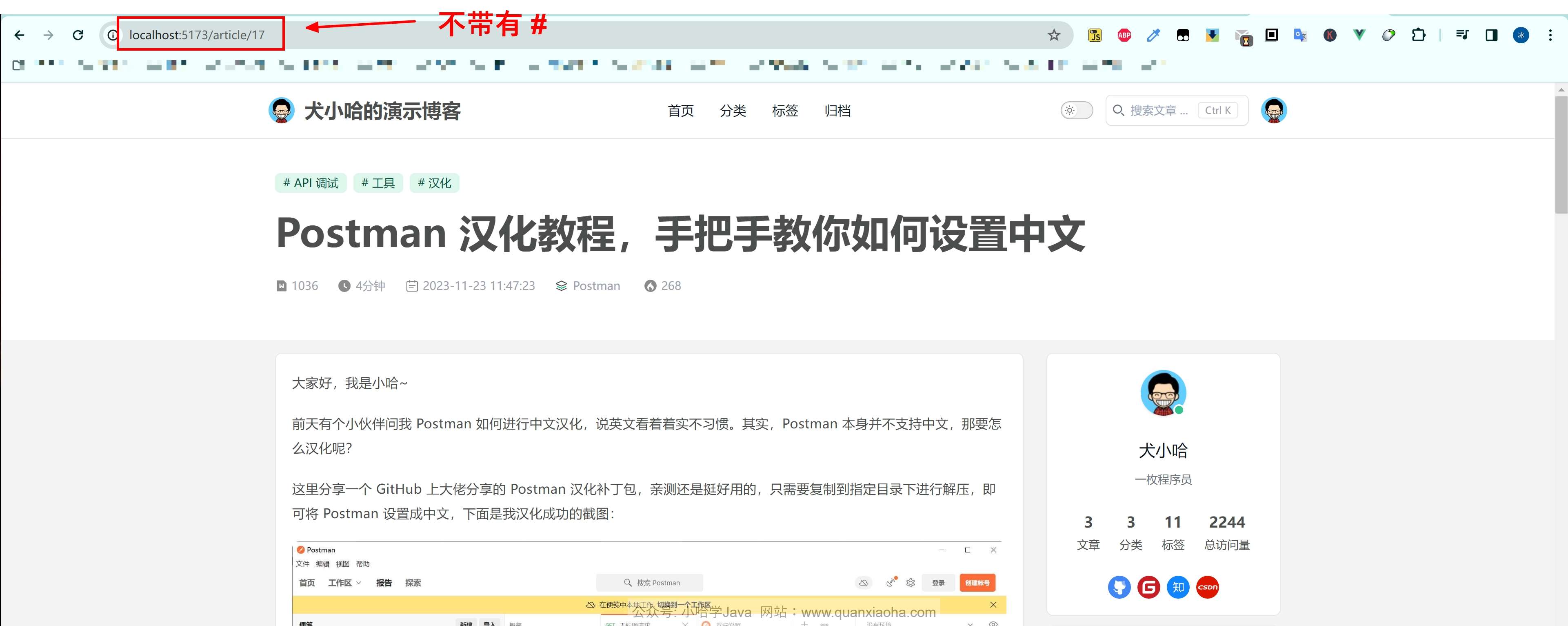Open the blue 知乎 social icon
This screenshot has width=1568, height=626.
point(1178,587)
